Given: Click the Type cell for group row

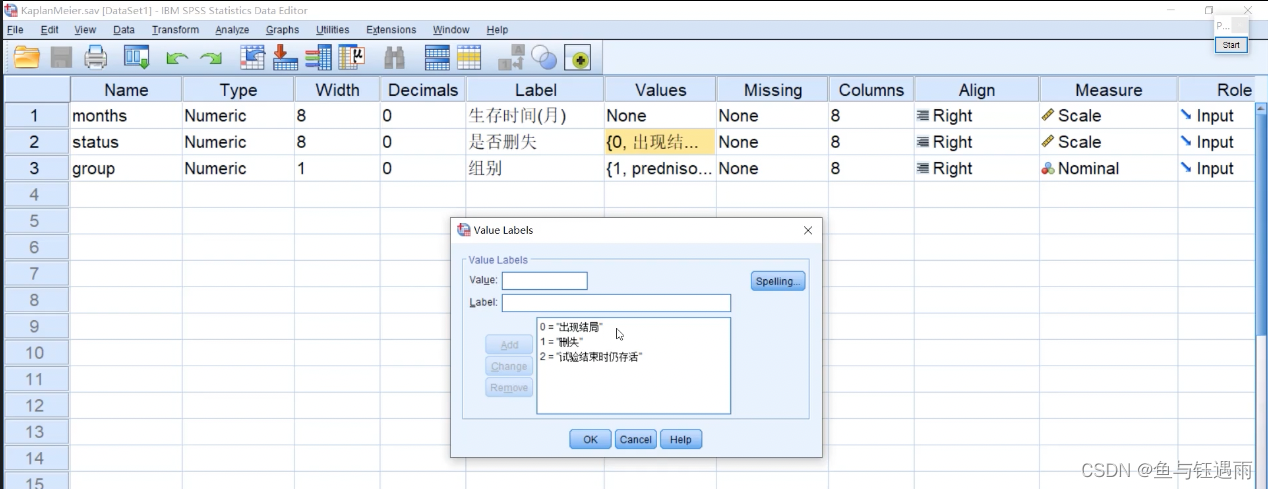Looking at the screenshot, I should [x=238, y=169].
